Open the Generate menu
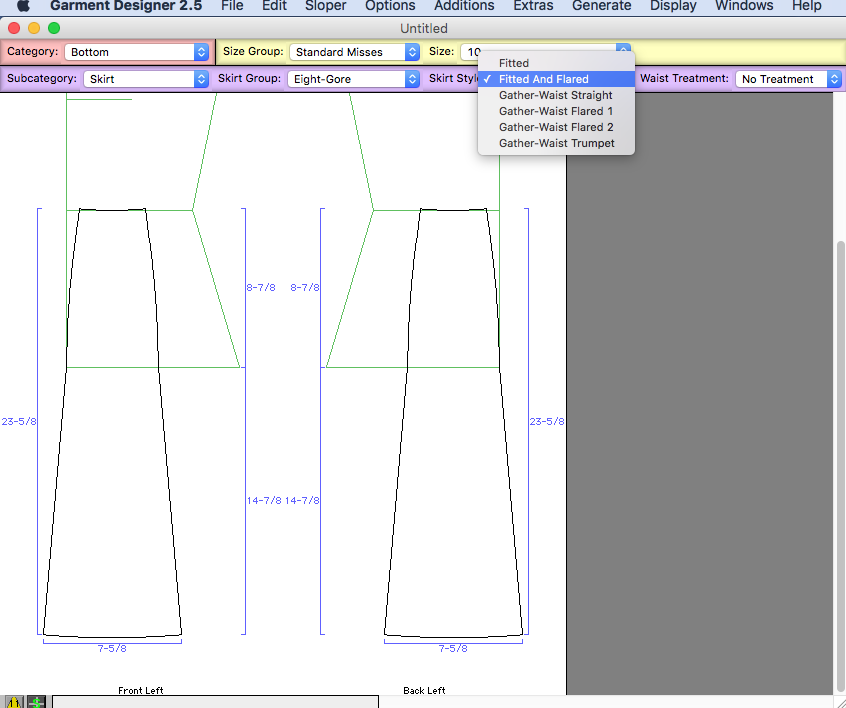This screenshot has height=708, width=846. 602,6
